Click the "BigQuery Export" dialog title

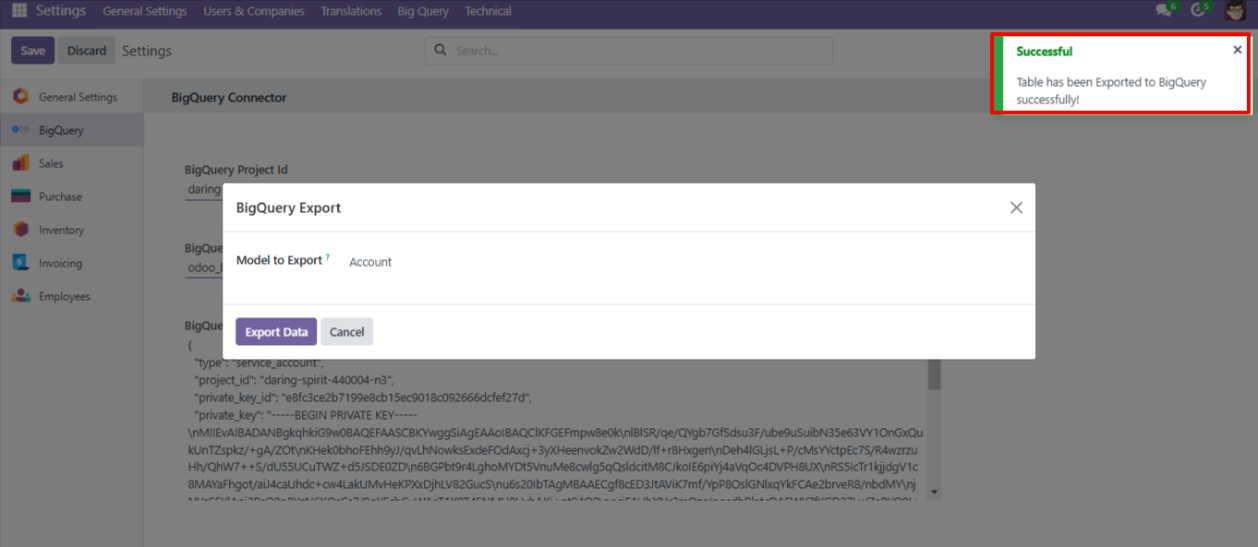pyautogui.click(x=288, y=208)
